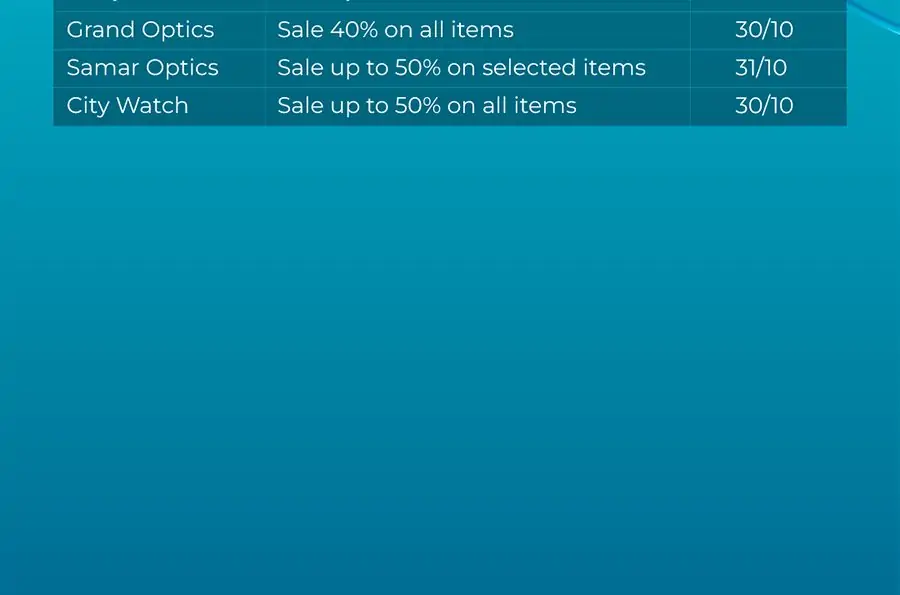The width and height of the screenshot is (900, 595).
Task: Open 'Sale up to 50% on selected items' offer
Action: [461, 68]
